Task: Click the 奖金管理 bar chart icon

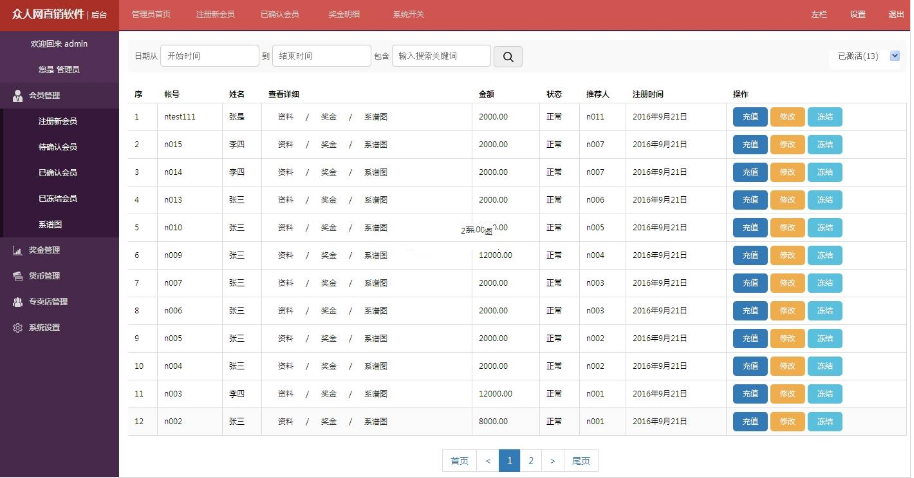Action: tap(18, 250)
